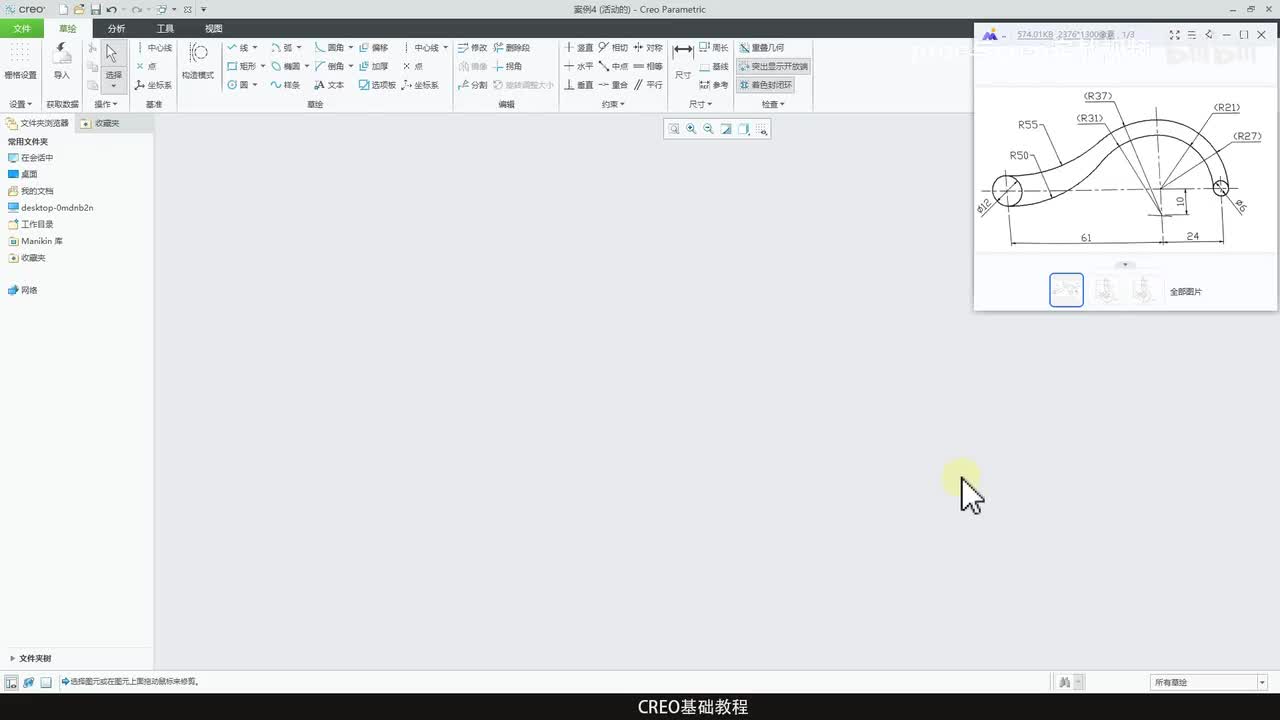Open the 检查 group dropdown
The width and height of the screenshot is (1280, 720).
772,104
